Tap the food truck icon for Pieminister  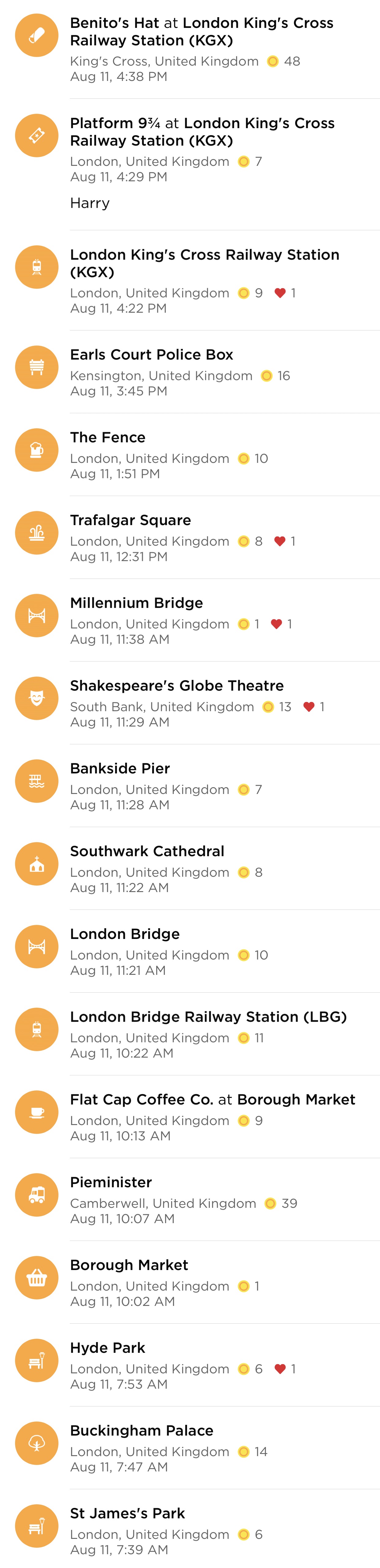[x=36, y=1195]
